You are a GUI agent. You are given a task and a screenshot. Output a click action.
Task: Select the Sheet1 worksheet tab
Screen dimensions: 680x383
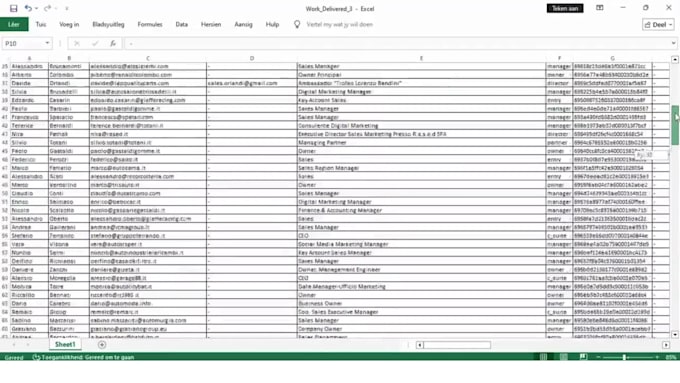pos(65,344)
